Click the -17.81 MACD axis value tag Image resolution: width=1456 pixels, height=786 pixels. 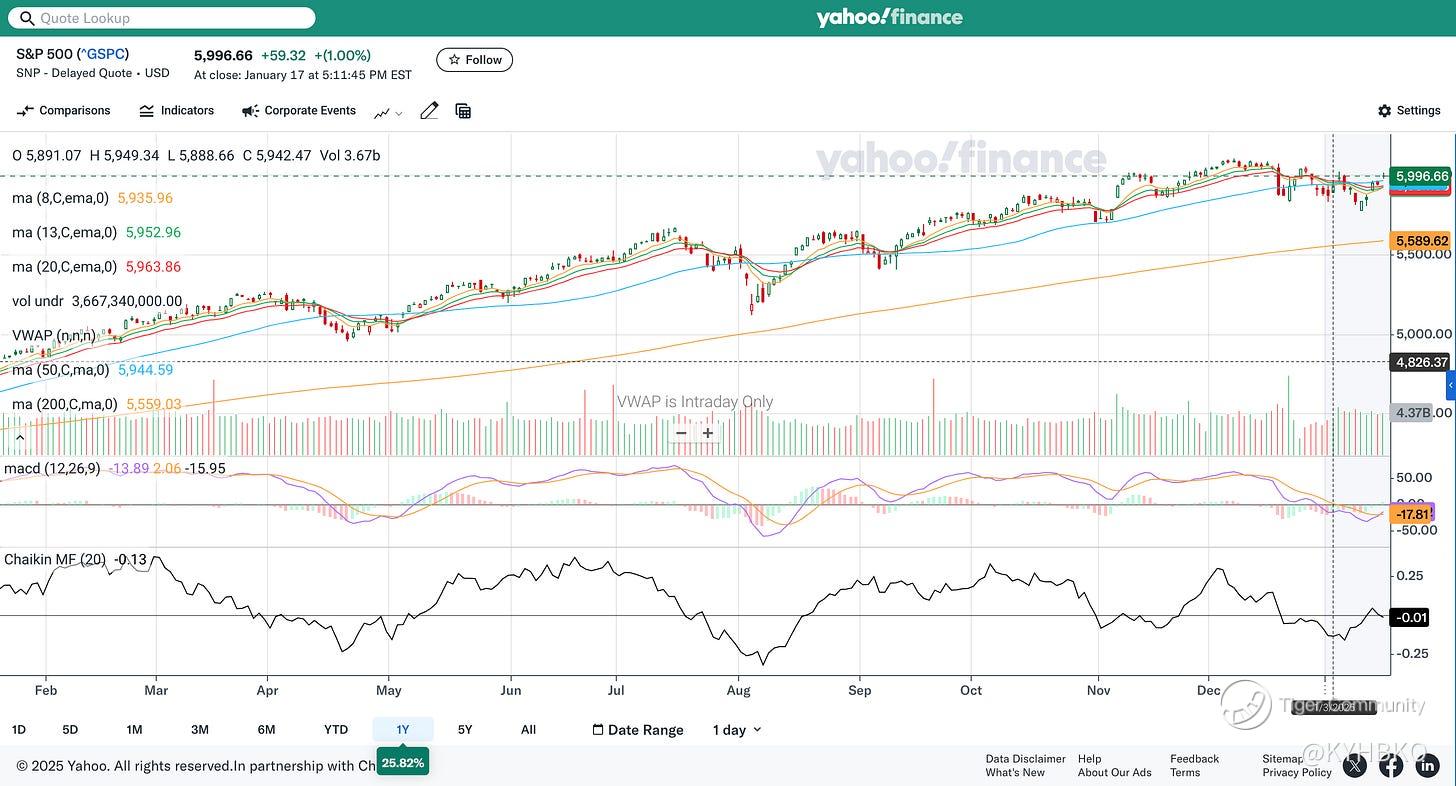point(1410,515)
